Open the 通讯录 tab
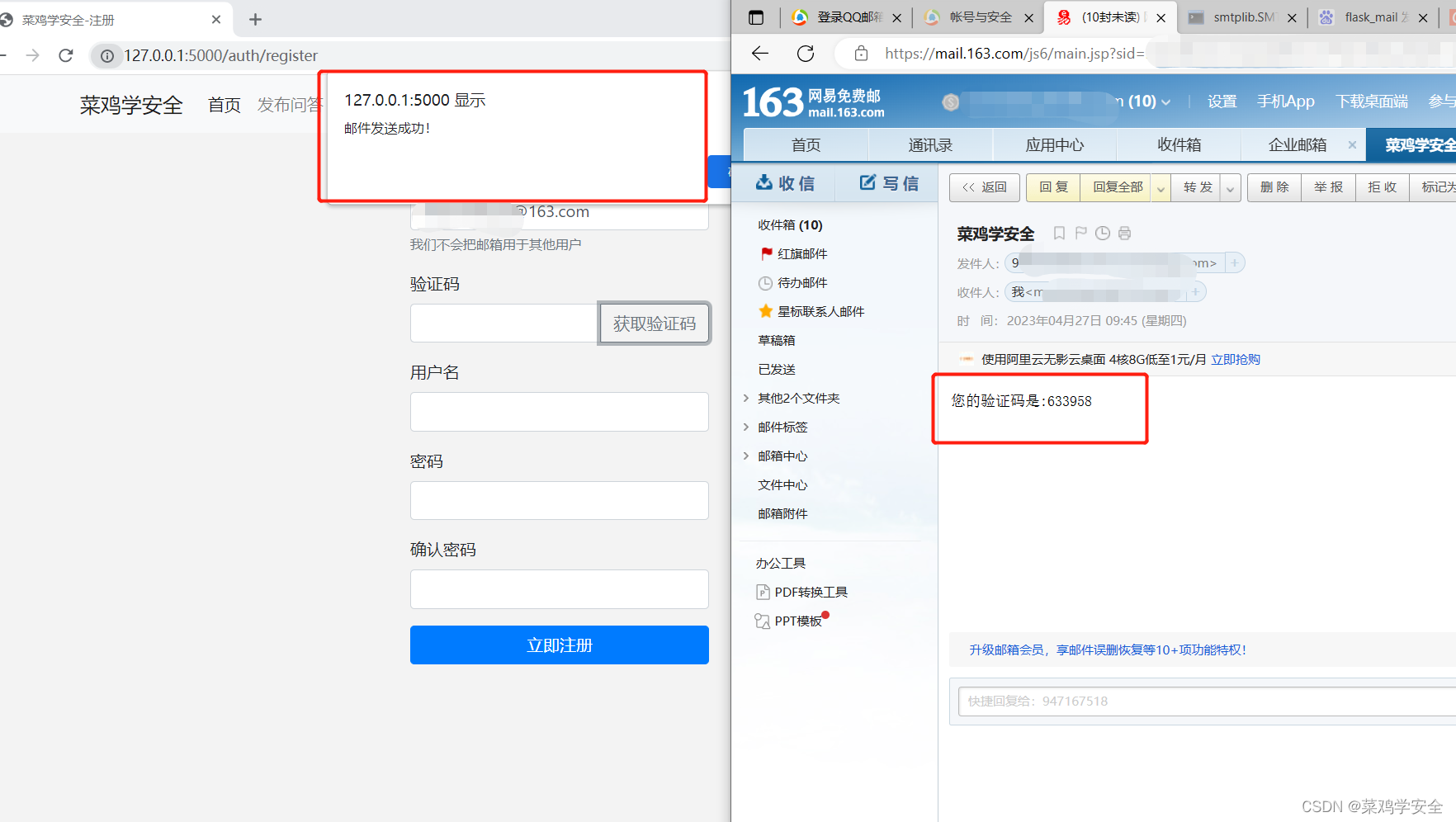Image resolution: width=1456 pixels, height=822 pixels. [x=930, y=144]
